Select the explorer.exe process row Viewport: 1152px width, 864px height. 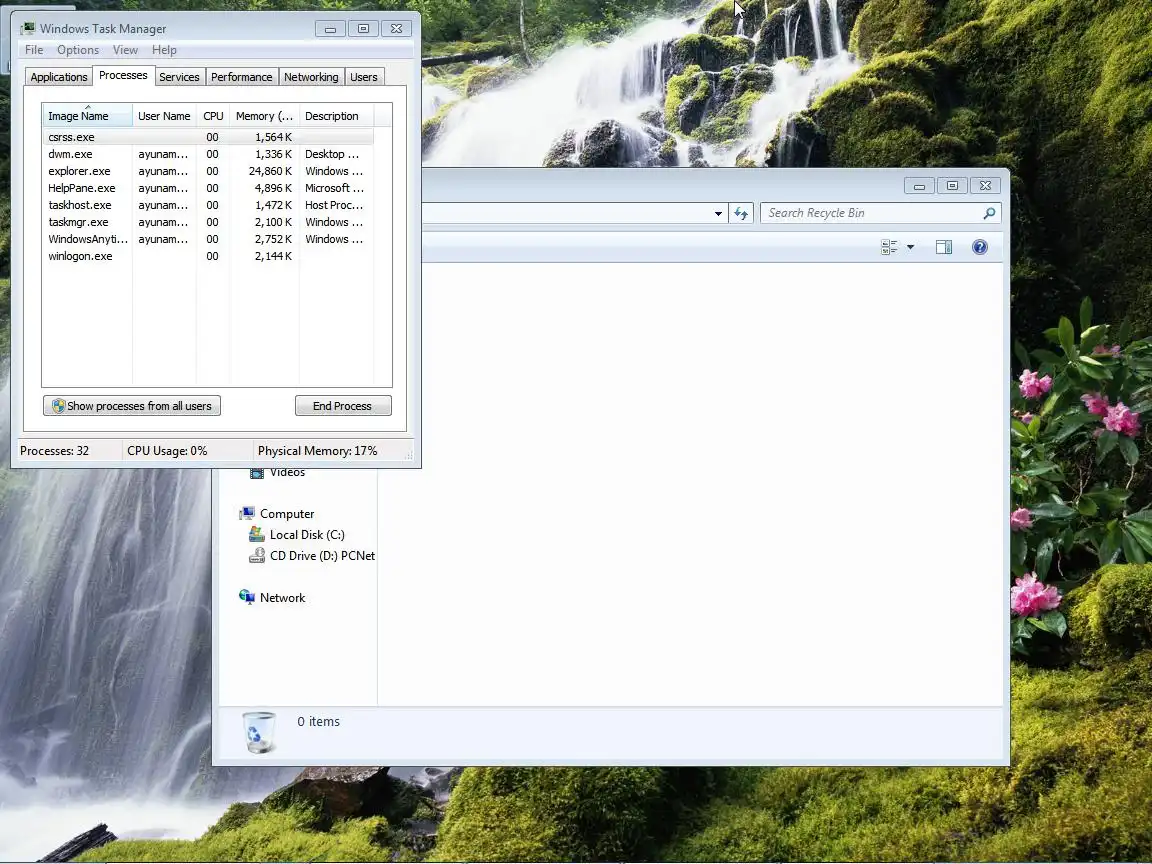point(208,171)
